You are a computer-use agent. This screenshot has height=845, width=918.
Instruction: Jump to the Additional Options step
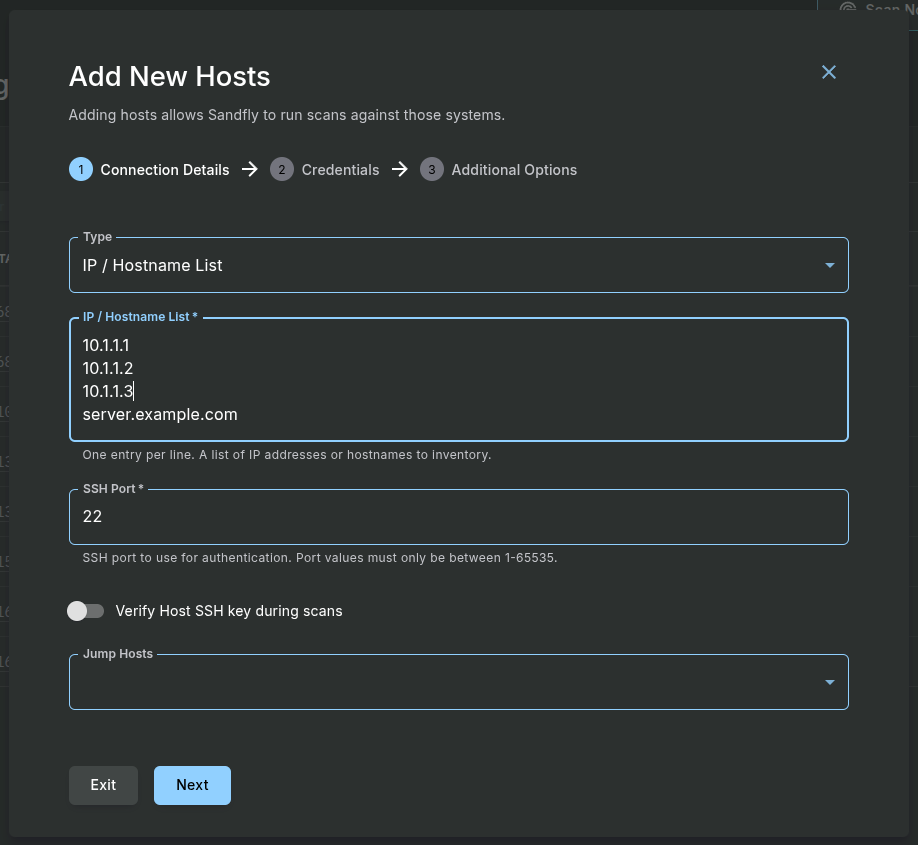pos(514,170)
